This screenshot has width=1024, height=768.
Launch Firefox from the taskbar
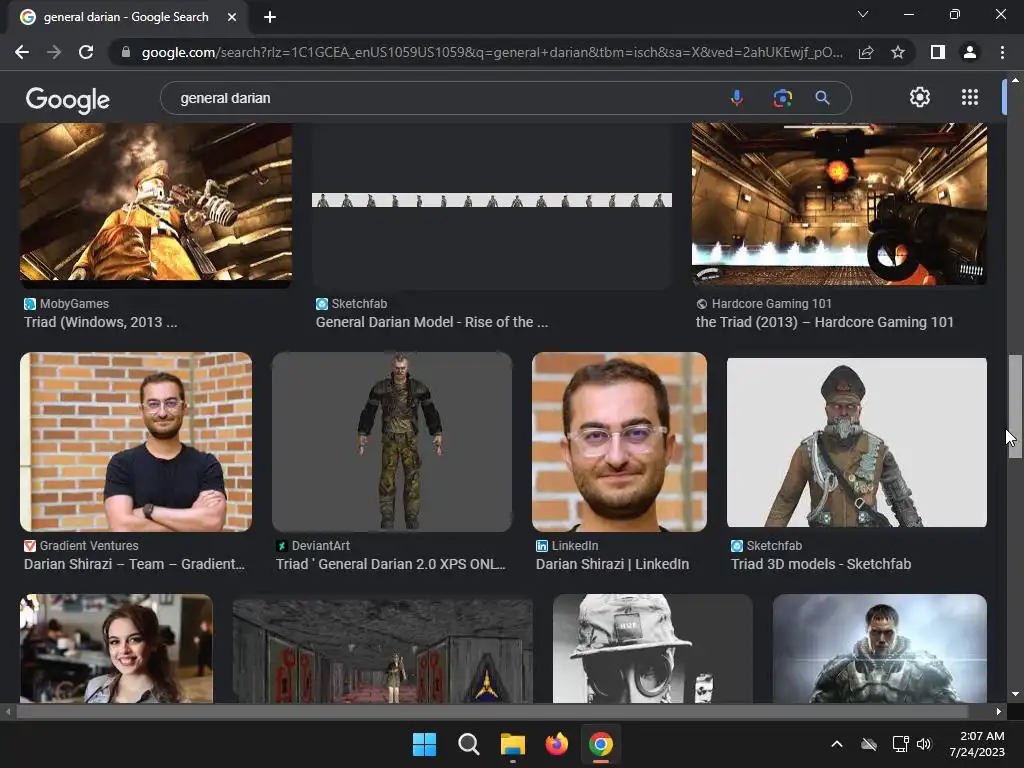pos(556,744)
